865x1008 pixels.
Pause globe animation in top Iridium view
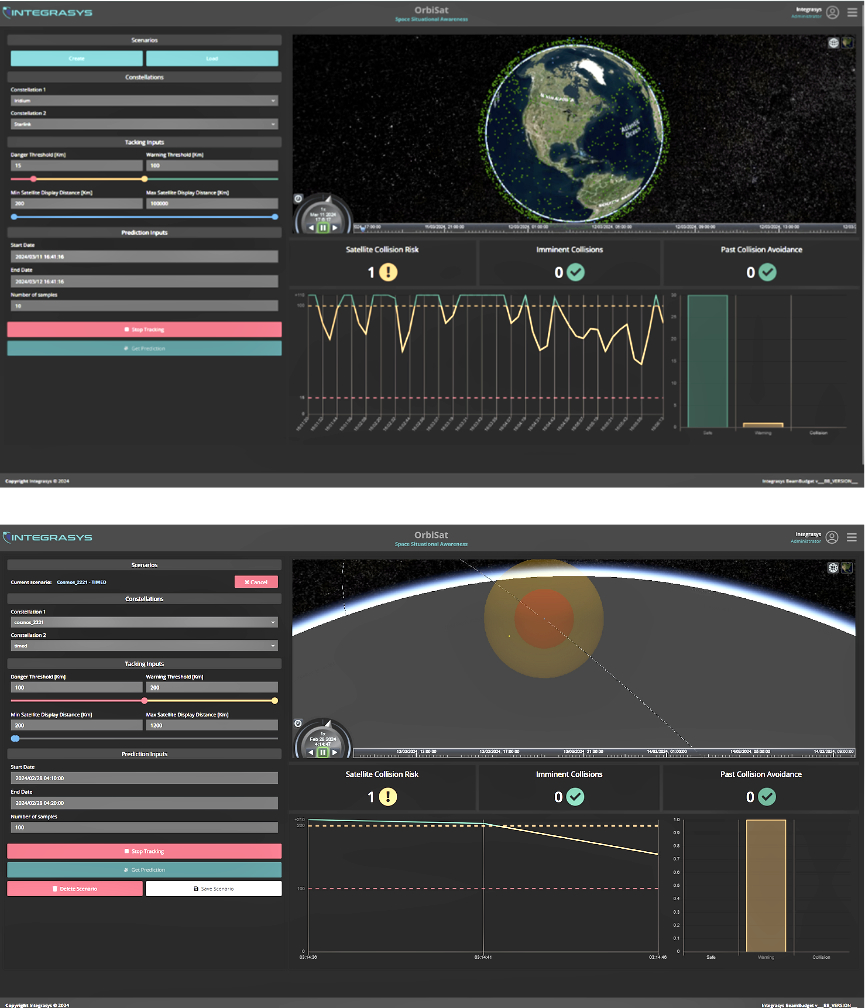pos(323,228)
